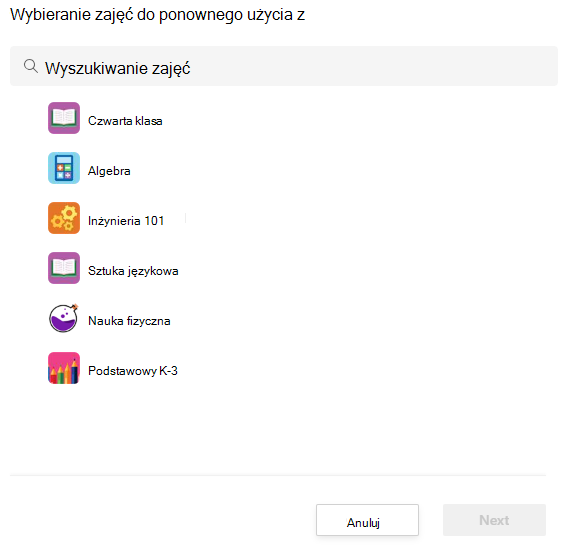Pick the Sztuka językowa book icon

coord(64,268)
